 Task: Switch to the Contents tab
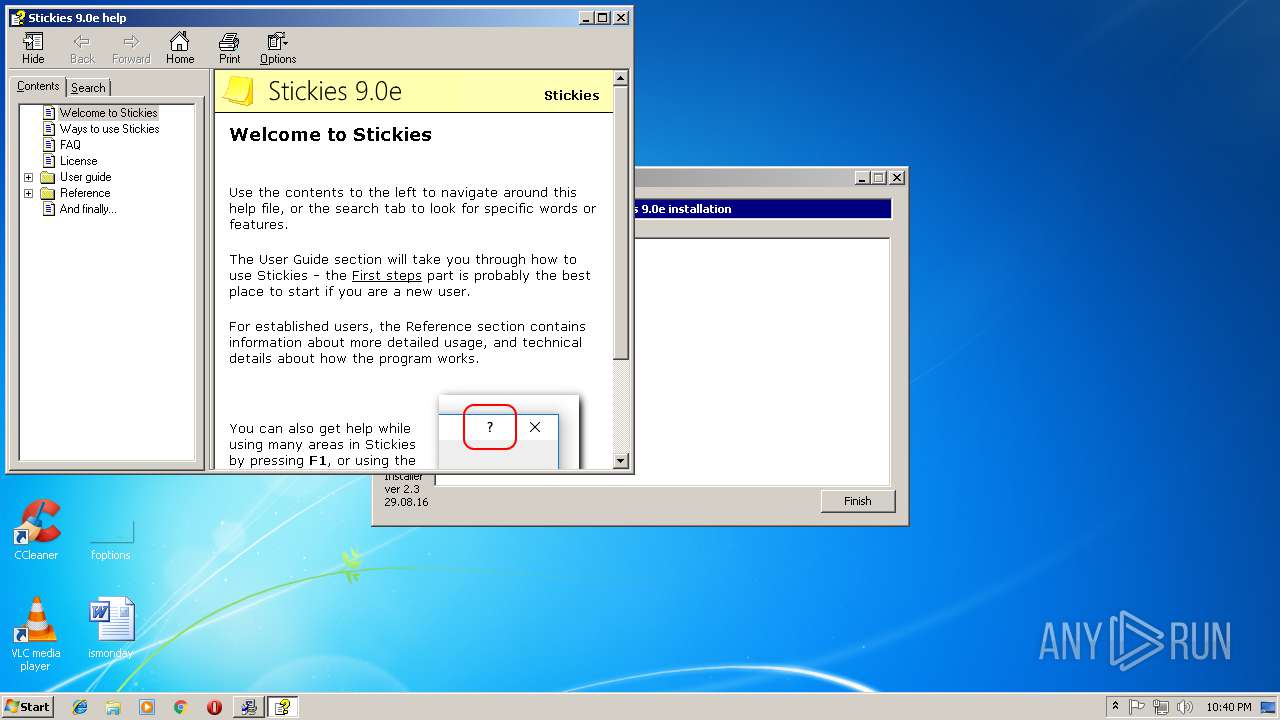38,86
